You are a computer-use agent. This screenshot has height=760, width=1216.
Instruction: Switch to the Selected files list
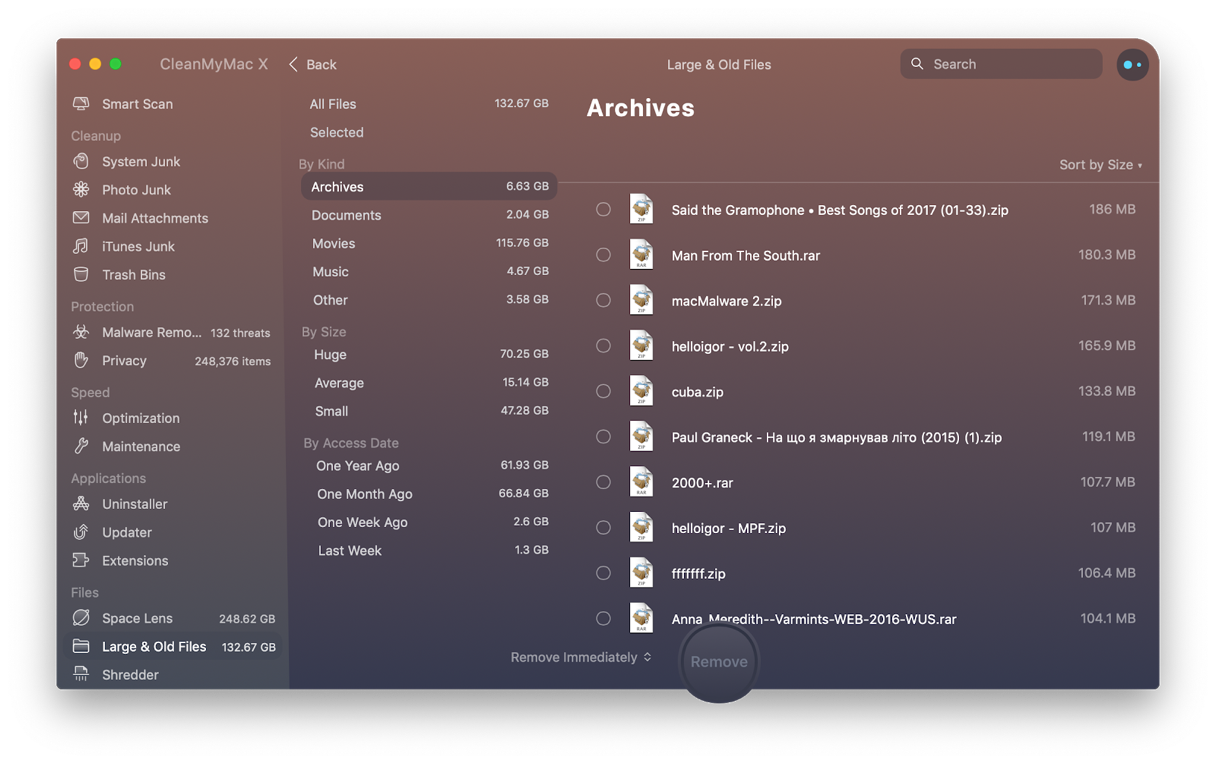pos(428,132)
